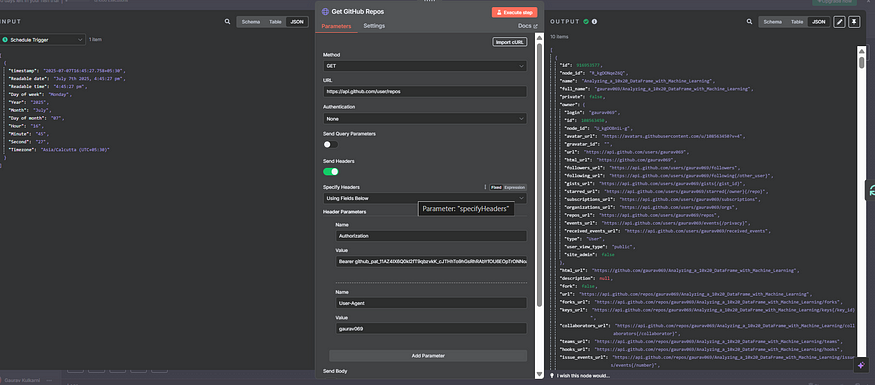Click the "hooks_url" key in output
This screenshot has width=875, height=385.
click(x=575, y=349)
